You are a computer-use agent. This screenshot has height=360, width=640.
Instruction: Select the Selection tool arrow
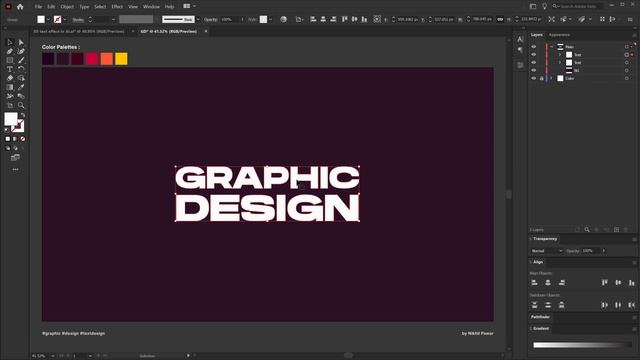(10, 42)
